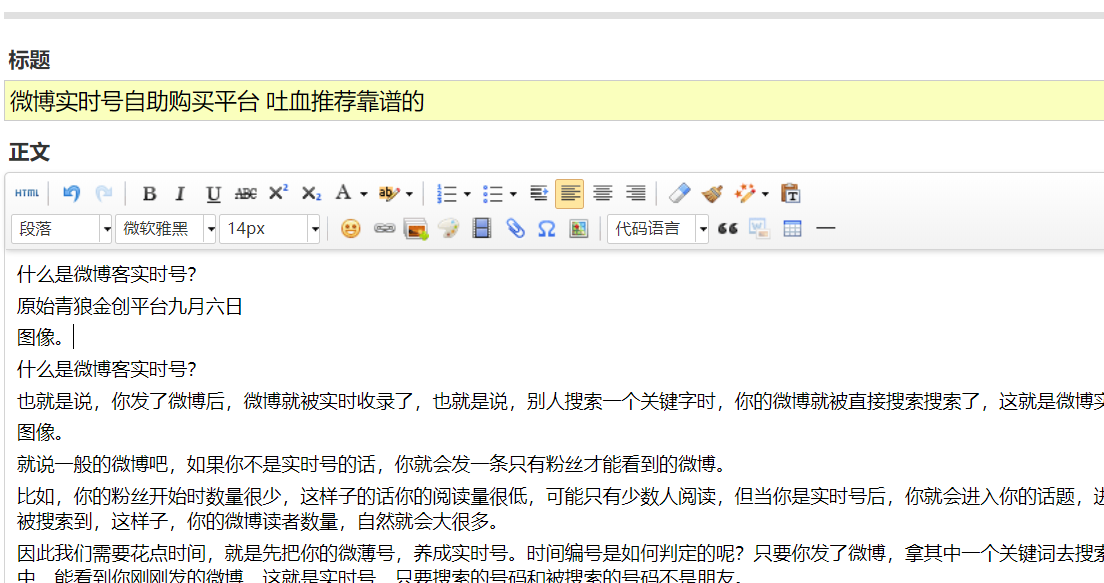Insert an unordered bullet list

pos(492,194)
